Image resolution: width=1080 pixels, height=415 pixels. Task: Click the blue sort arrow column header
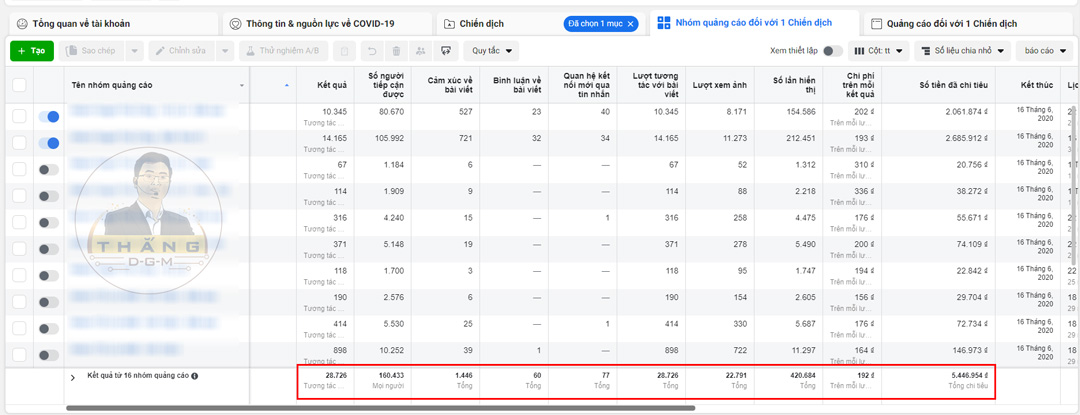[287, 85]
